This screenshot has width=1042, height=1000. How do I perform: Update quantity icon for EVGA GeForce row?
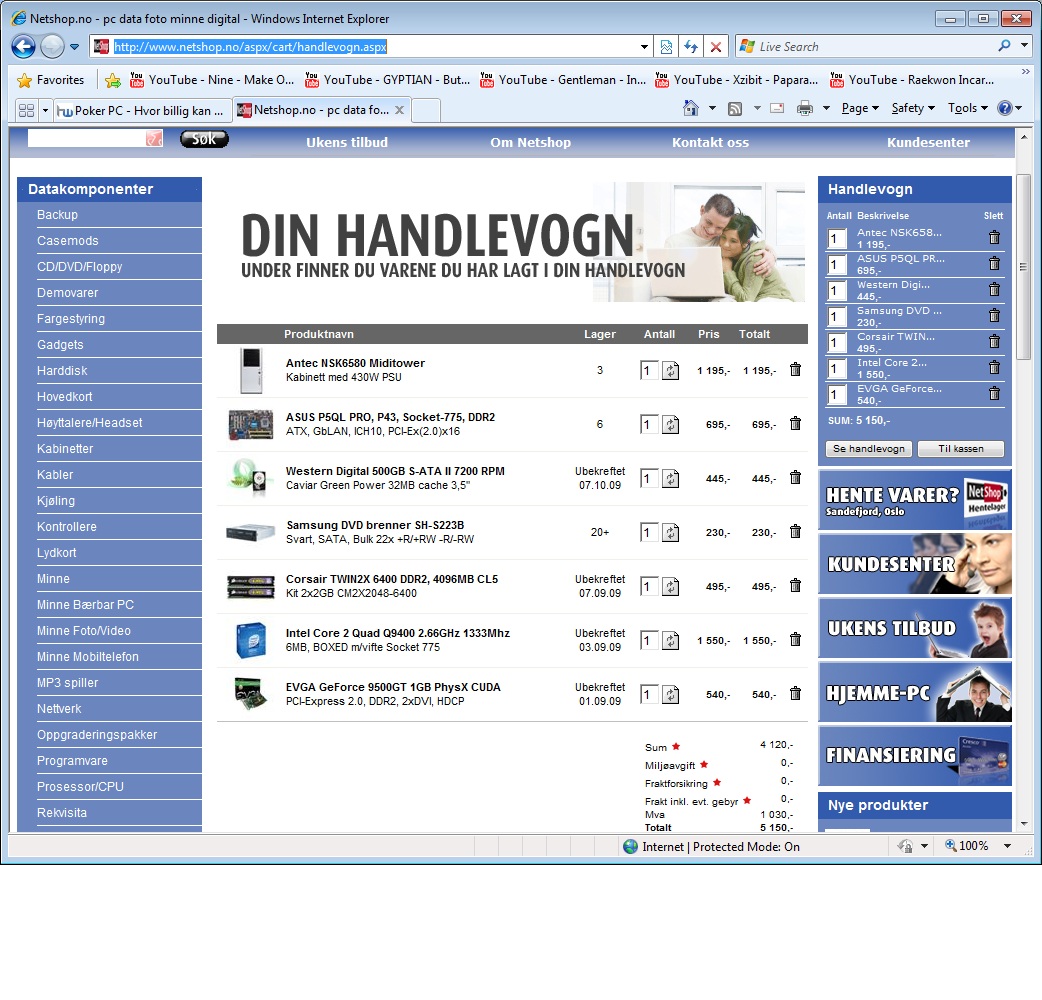point(671,694)
